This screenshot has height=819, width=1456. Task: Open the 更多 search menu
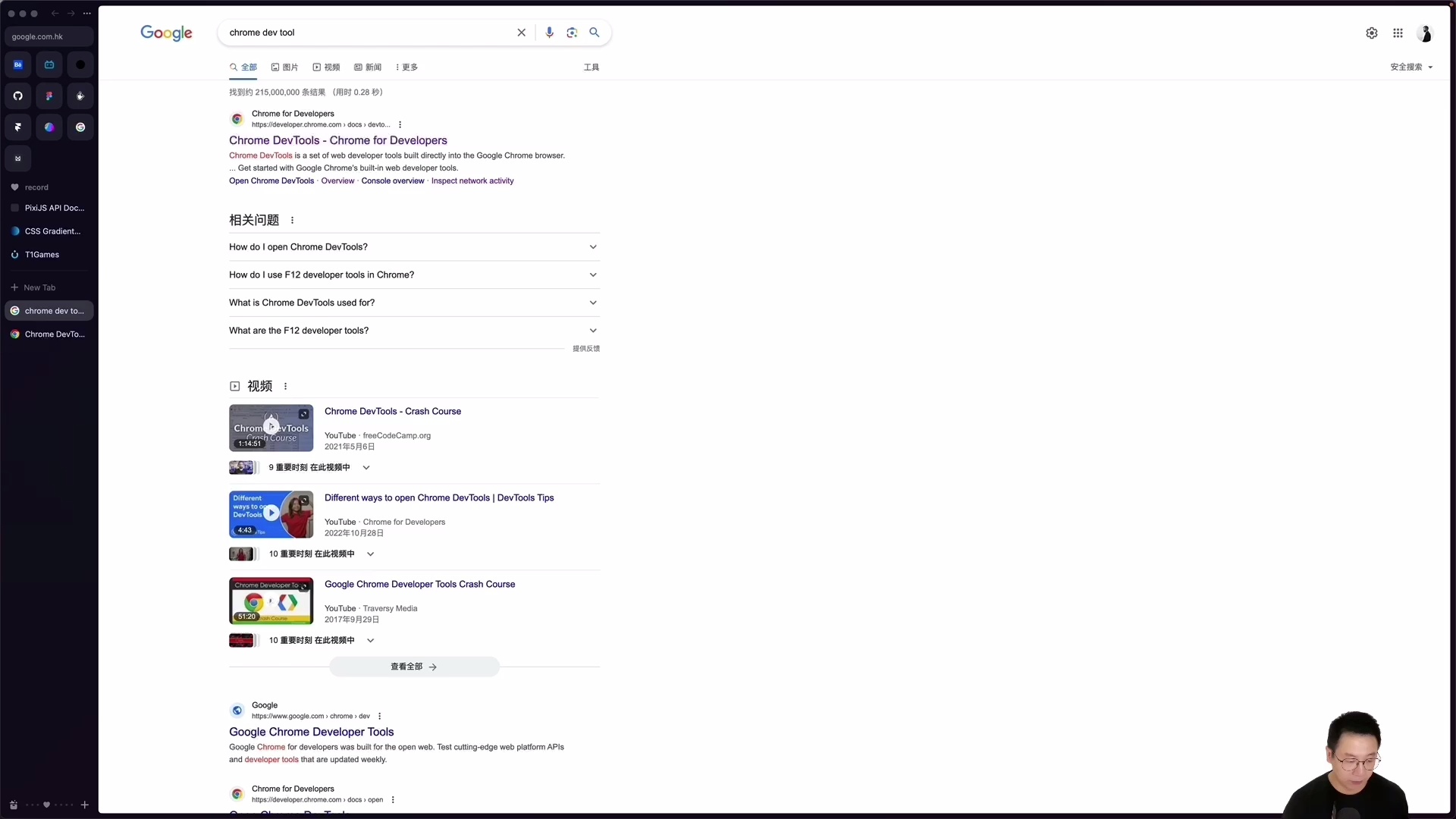pyautogui.click(x=406, y=67)
